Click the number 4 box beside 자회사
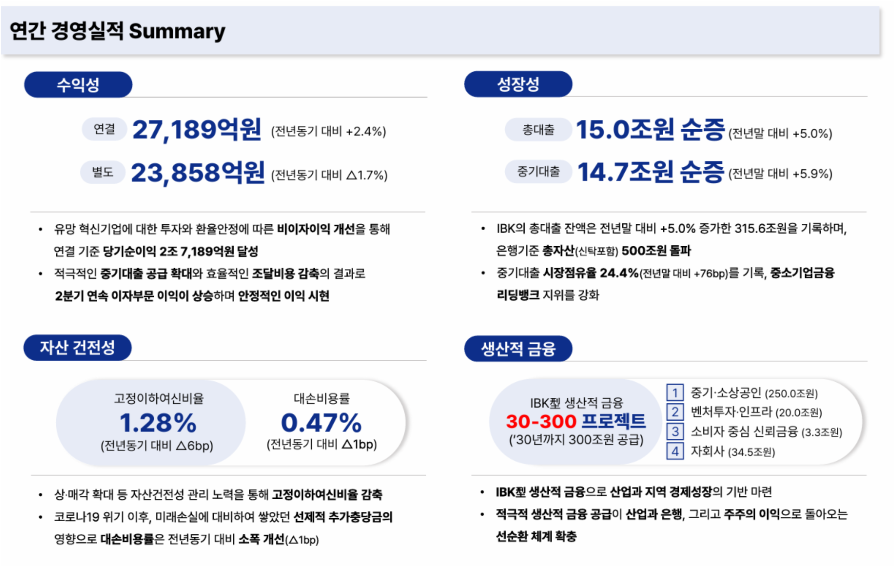The width and height of the screenshot is (894, 566). [x=675, y=451]
